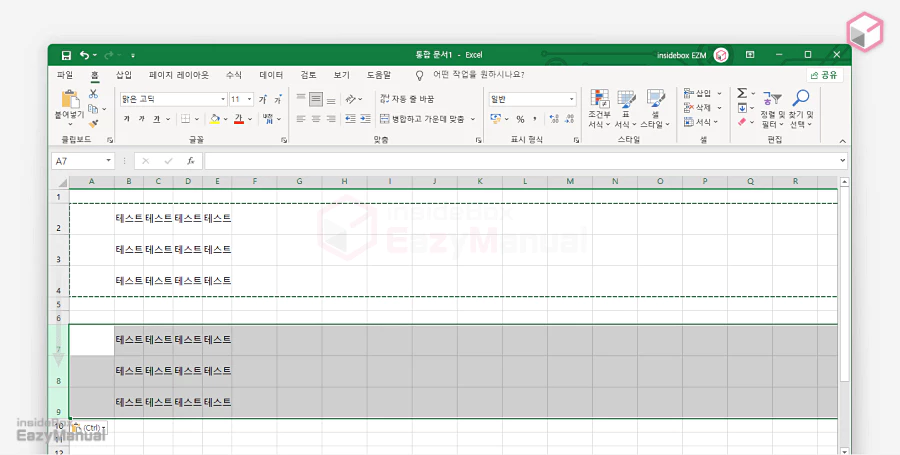Click the Increase Indent icon

pyautogui.click(x=365, y=119)
